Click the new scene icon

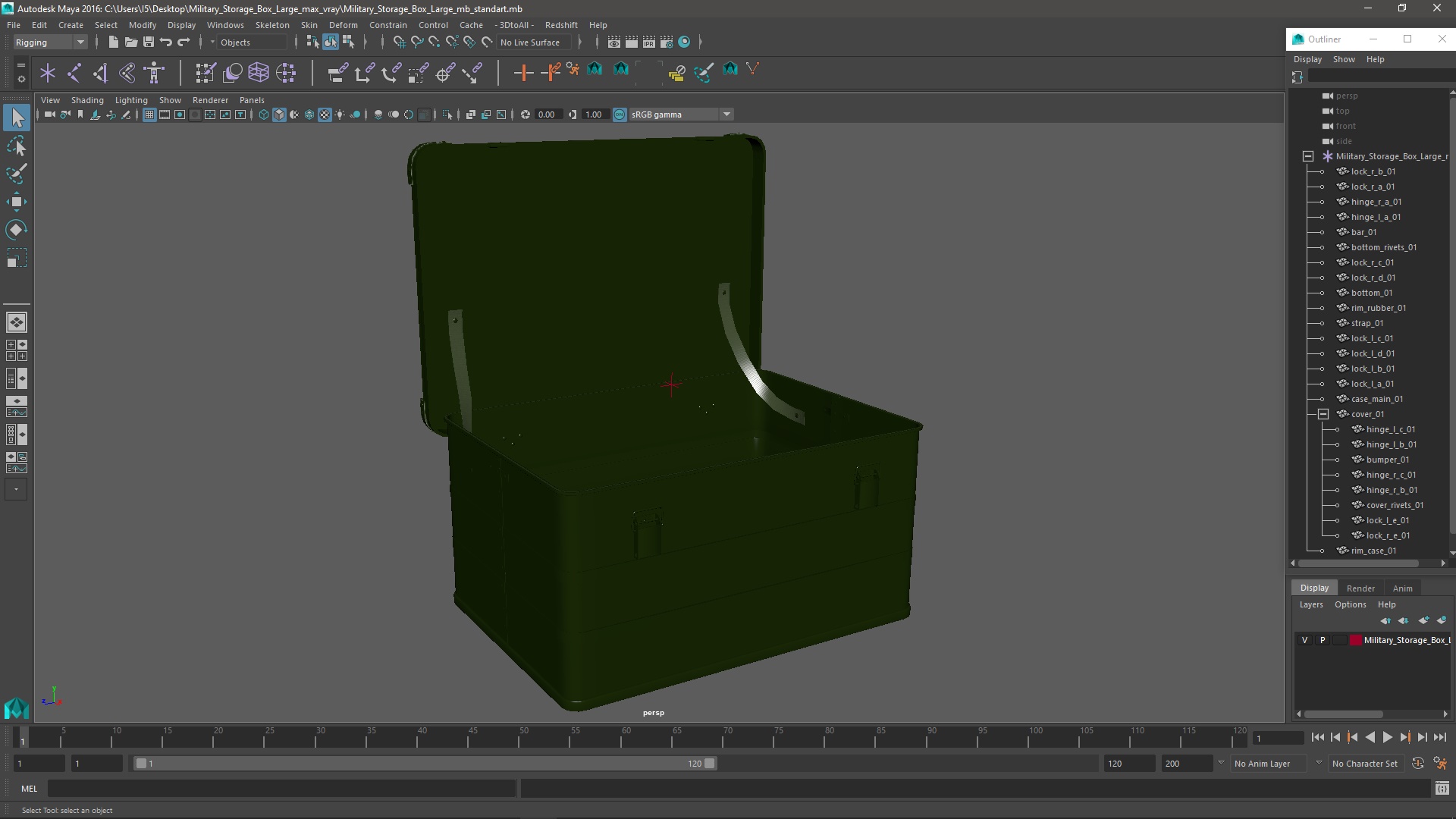[113, 42]
